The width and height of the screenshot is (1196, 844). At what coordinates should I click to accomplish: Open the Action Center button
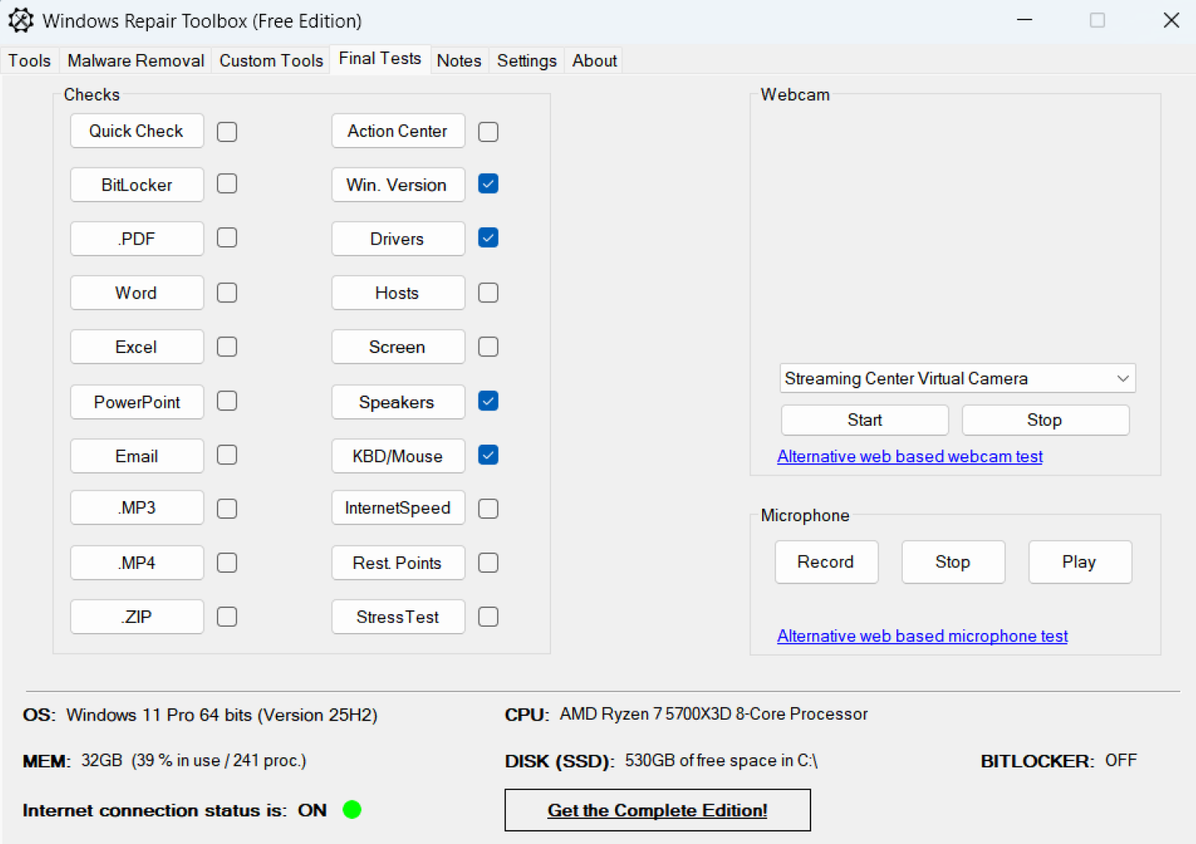tap(398, 131)
